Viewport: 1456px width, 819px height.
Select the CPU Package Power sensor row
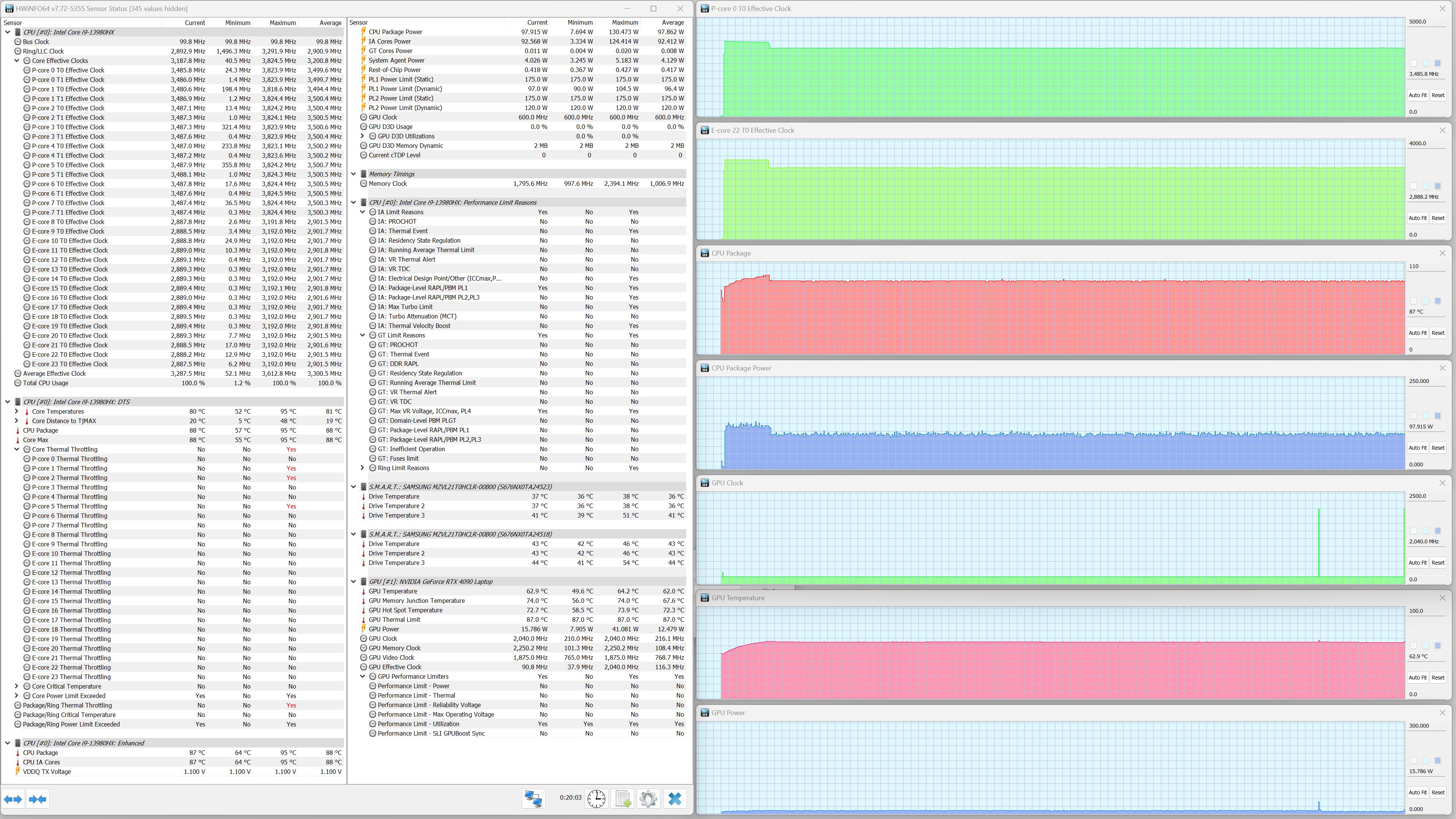tap(395, 31)
